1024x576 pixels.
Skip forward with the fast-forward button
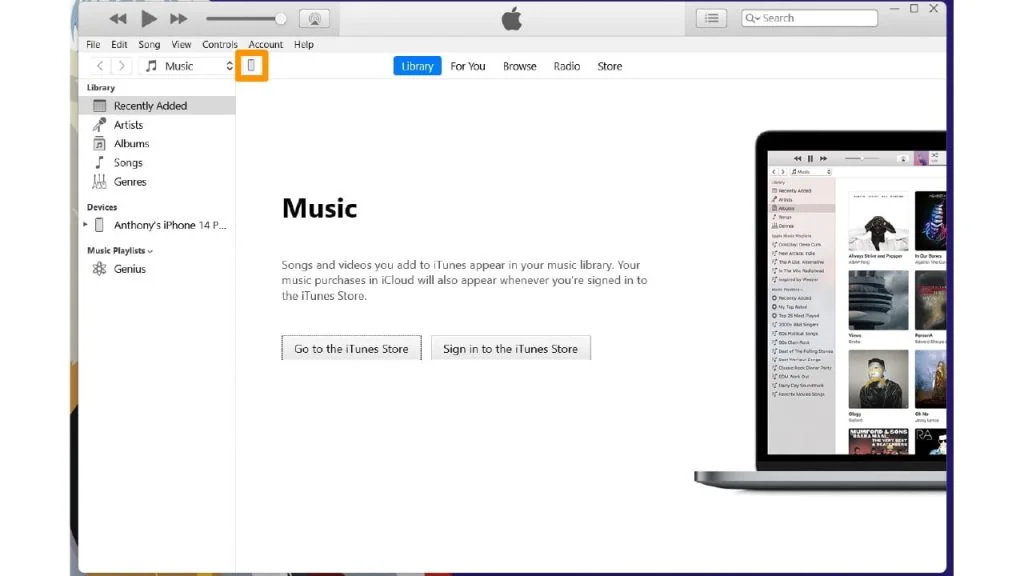(x=178, y=19)
